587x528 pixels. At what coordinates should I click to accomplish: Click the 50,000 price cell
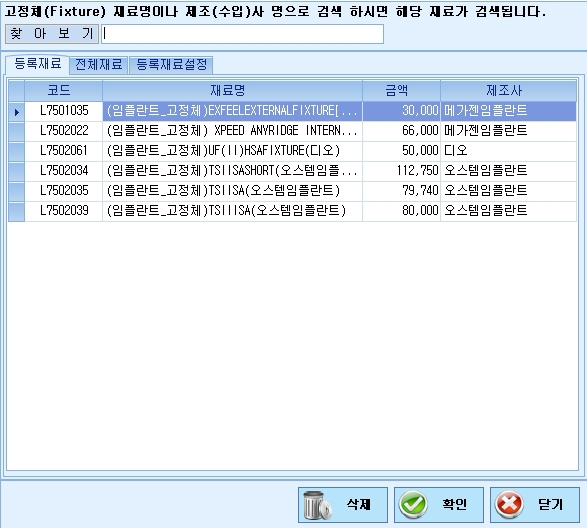(401, 151)
